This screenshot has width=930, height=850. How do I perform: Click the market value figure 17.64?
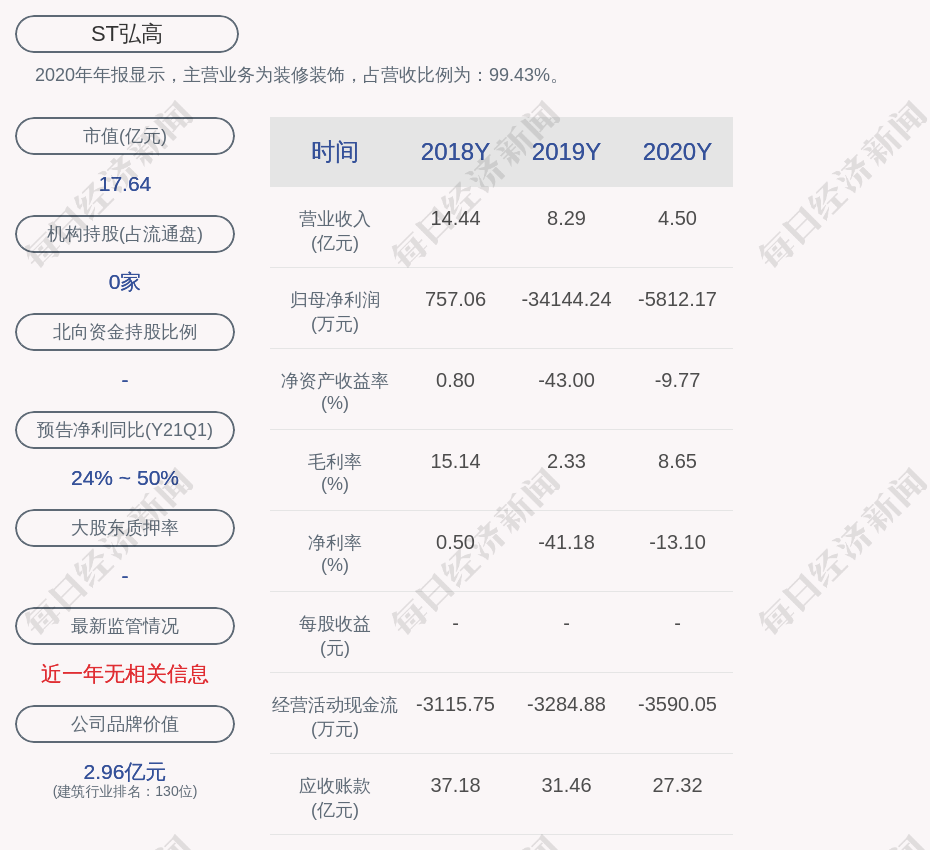[x=125, y=184]
